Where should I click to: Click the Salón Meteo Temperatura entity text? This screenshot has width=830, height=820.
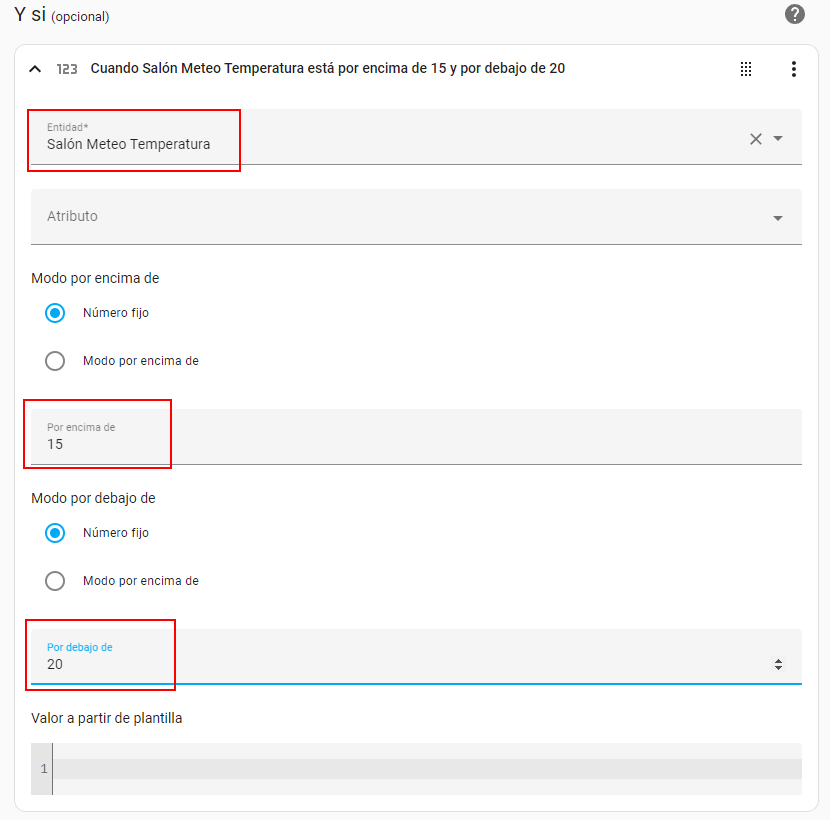(129, 144)
